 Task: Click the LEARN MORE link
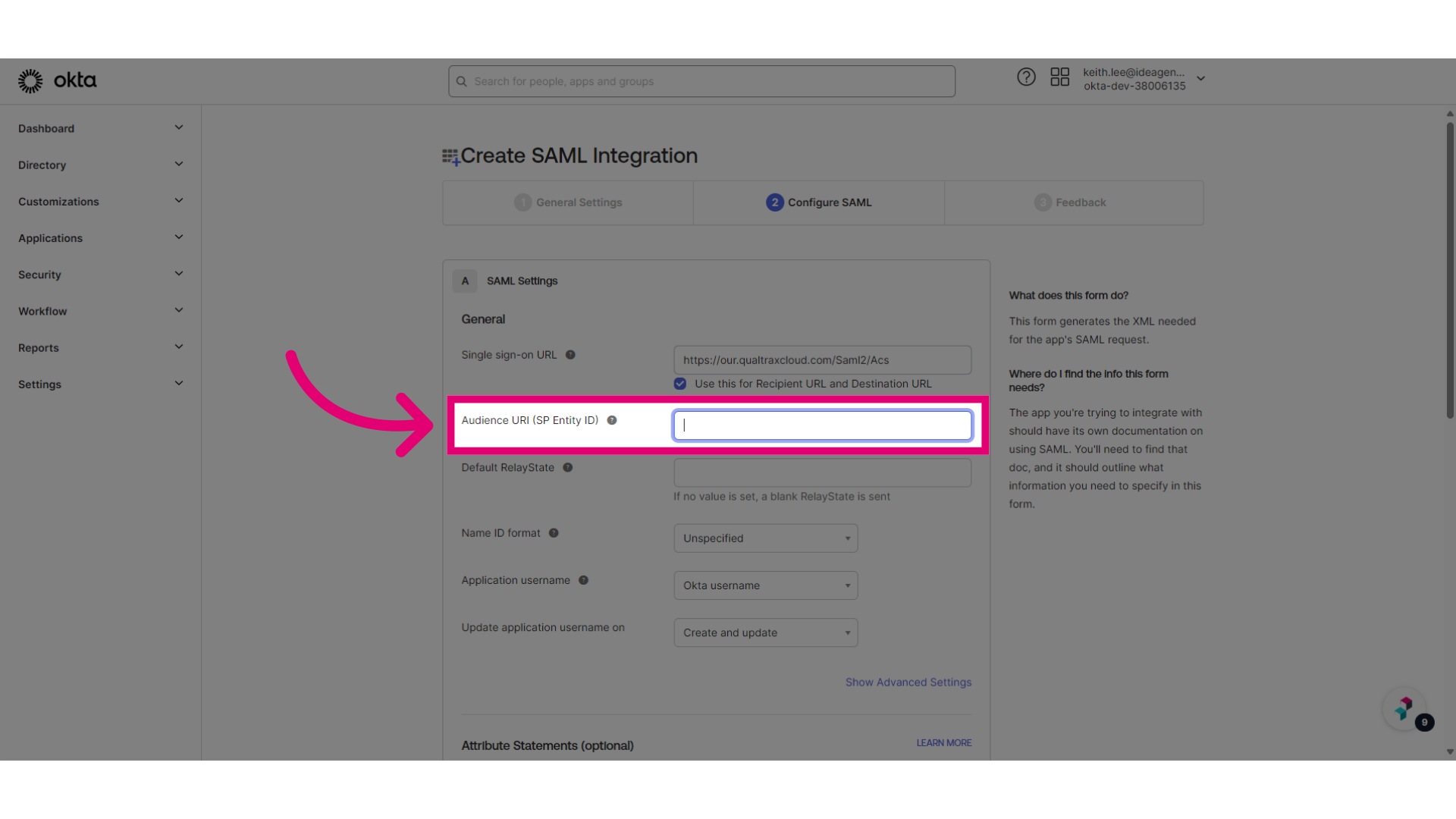click(x=943, y=743)
